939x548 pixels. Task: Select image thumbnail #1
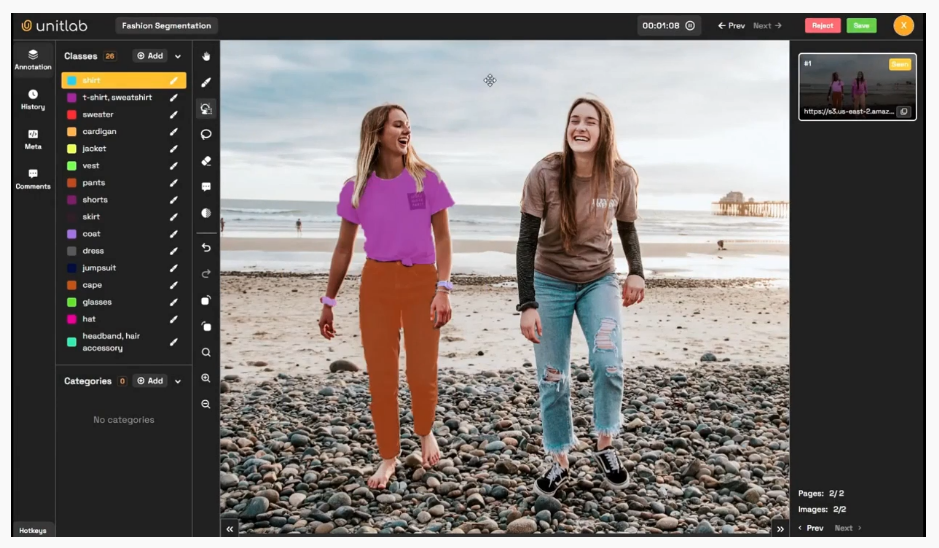point(856,82)
